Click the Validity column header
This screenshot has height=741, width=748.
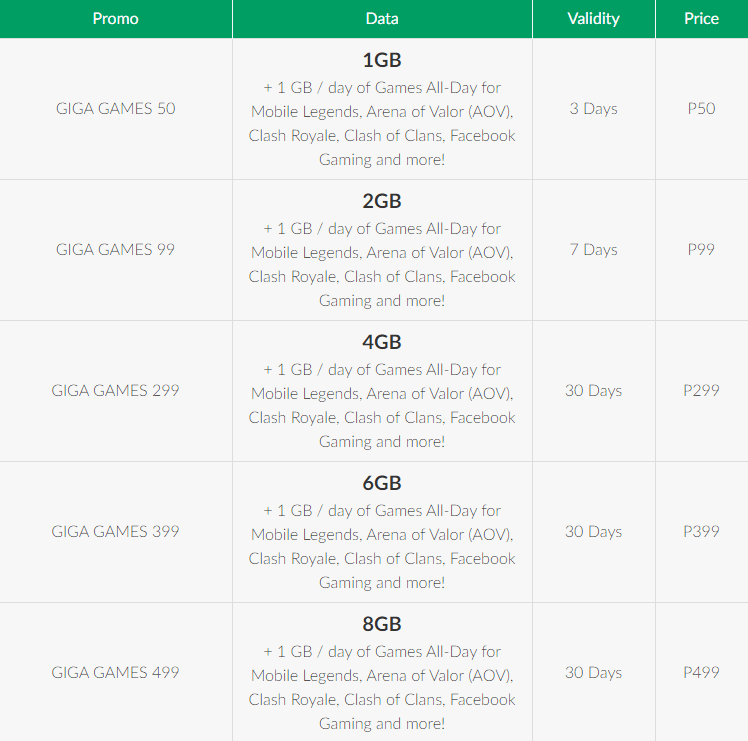click(593, 19)
